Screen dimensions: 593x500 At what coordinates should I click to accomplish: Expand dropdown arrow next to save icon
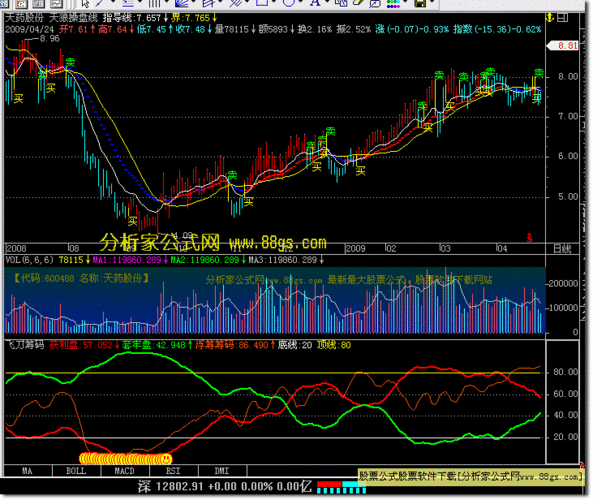point(433,2)
